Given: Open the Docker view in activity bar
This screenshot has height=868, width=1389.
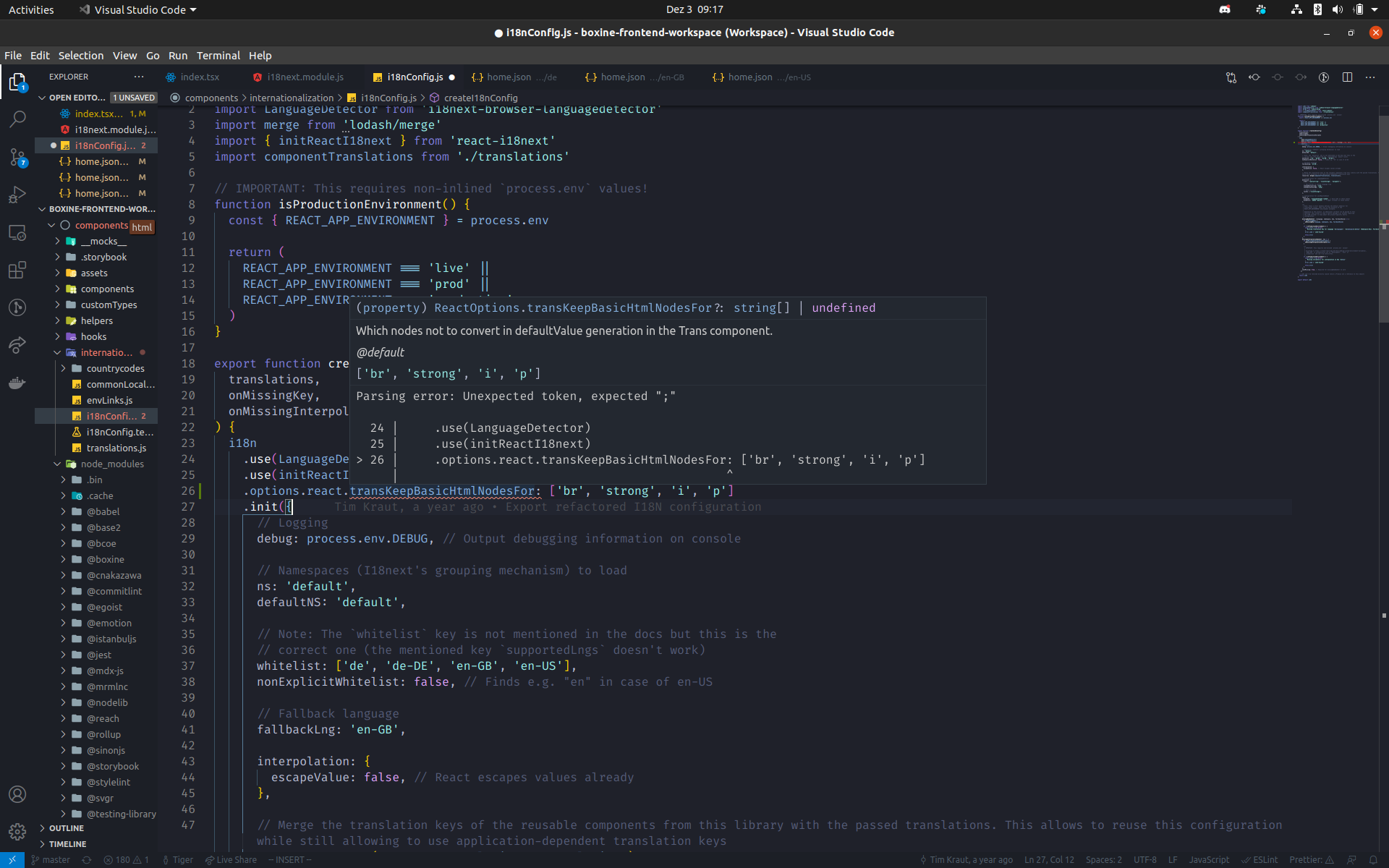Looking at the screenshot, I should tap(17, 383).
